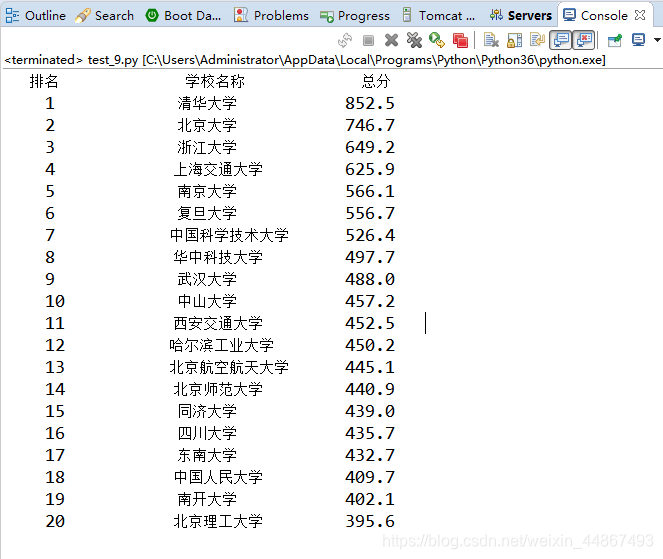Click the Outline tab icon
663x559 pixels.
coord(12,16)
